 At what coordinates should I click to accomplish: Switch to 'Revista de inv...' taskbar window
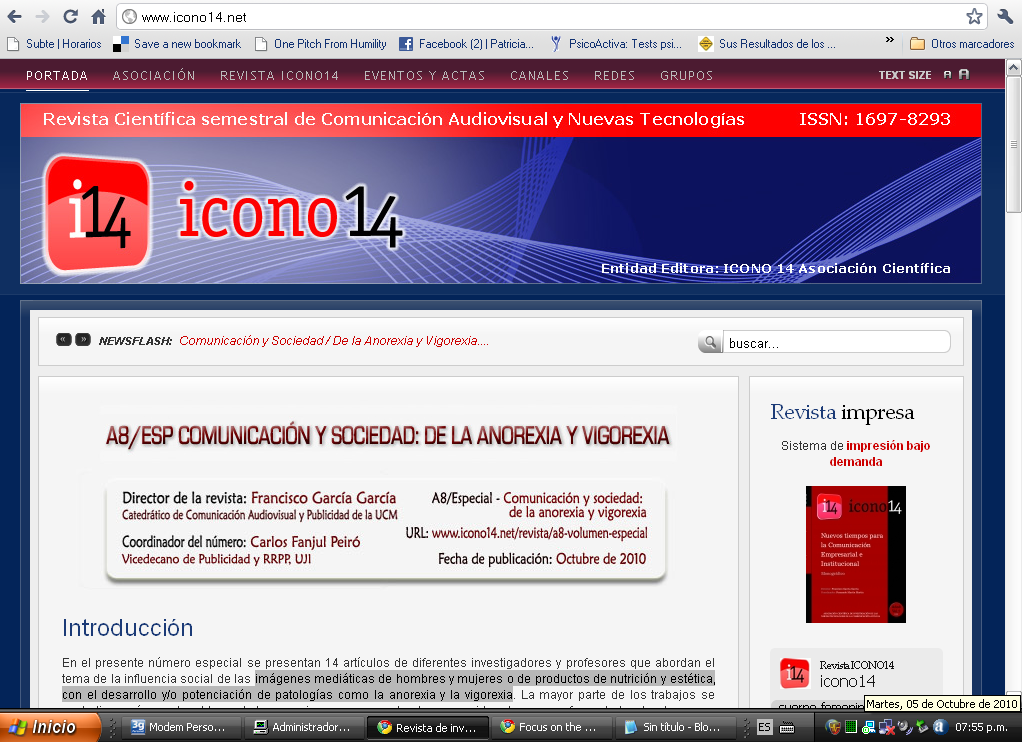[428, 727]
